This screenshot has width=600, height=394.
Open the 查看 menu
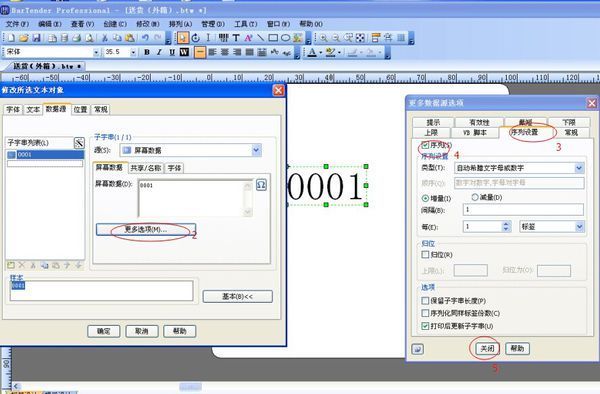pyautogui.click(x=82, y=24)
